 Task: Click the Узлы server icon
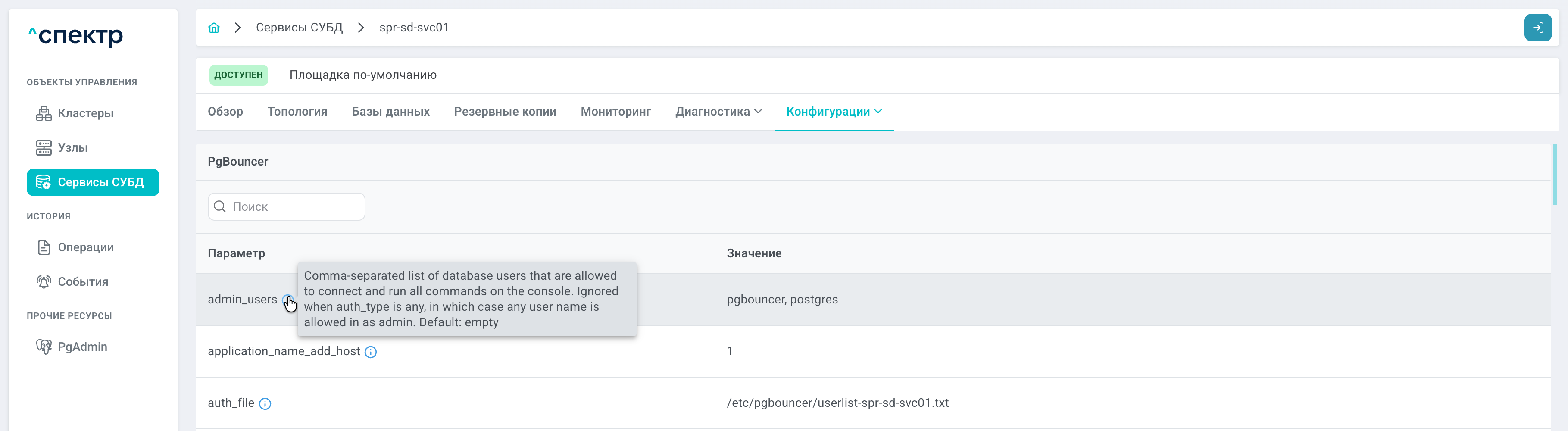click(44, 147)
